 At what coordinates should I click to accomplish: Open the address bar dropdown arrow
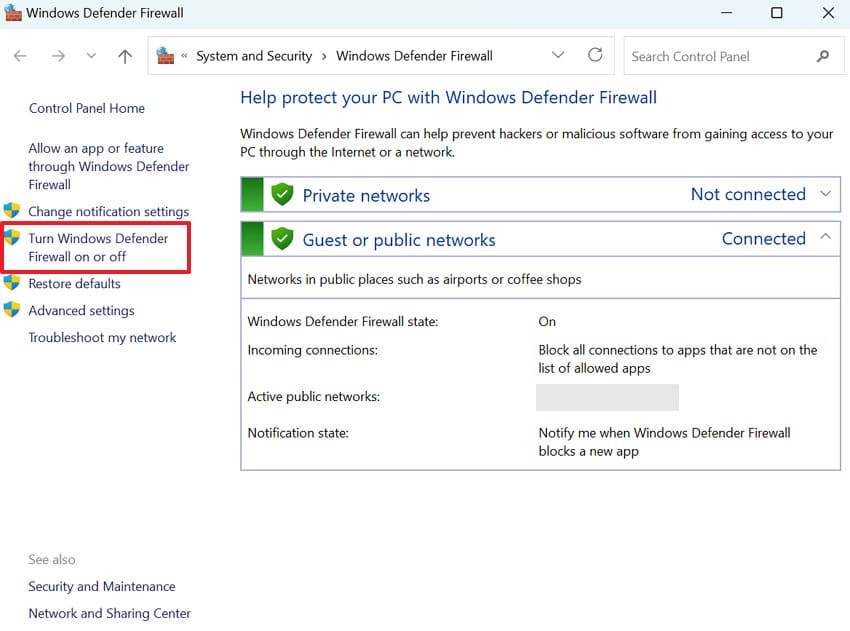click(558, 56)
